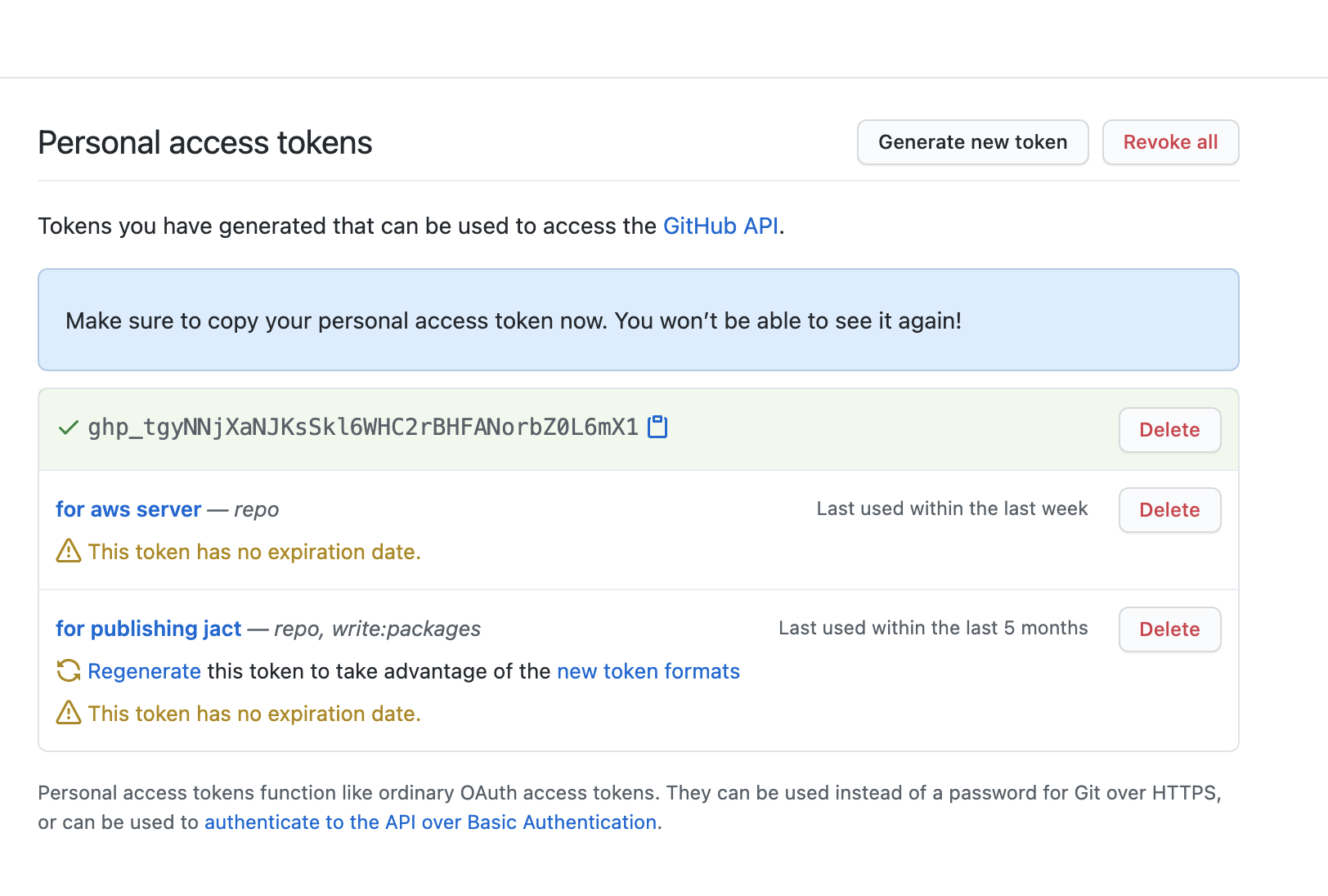Screen dimensions: 1328x896
Task: Delete the newly generated ghp token
Action: pyautogui.click(x=1169, y=430)
